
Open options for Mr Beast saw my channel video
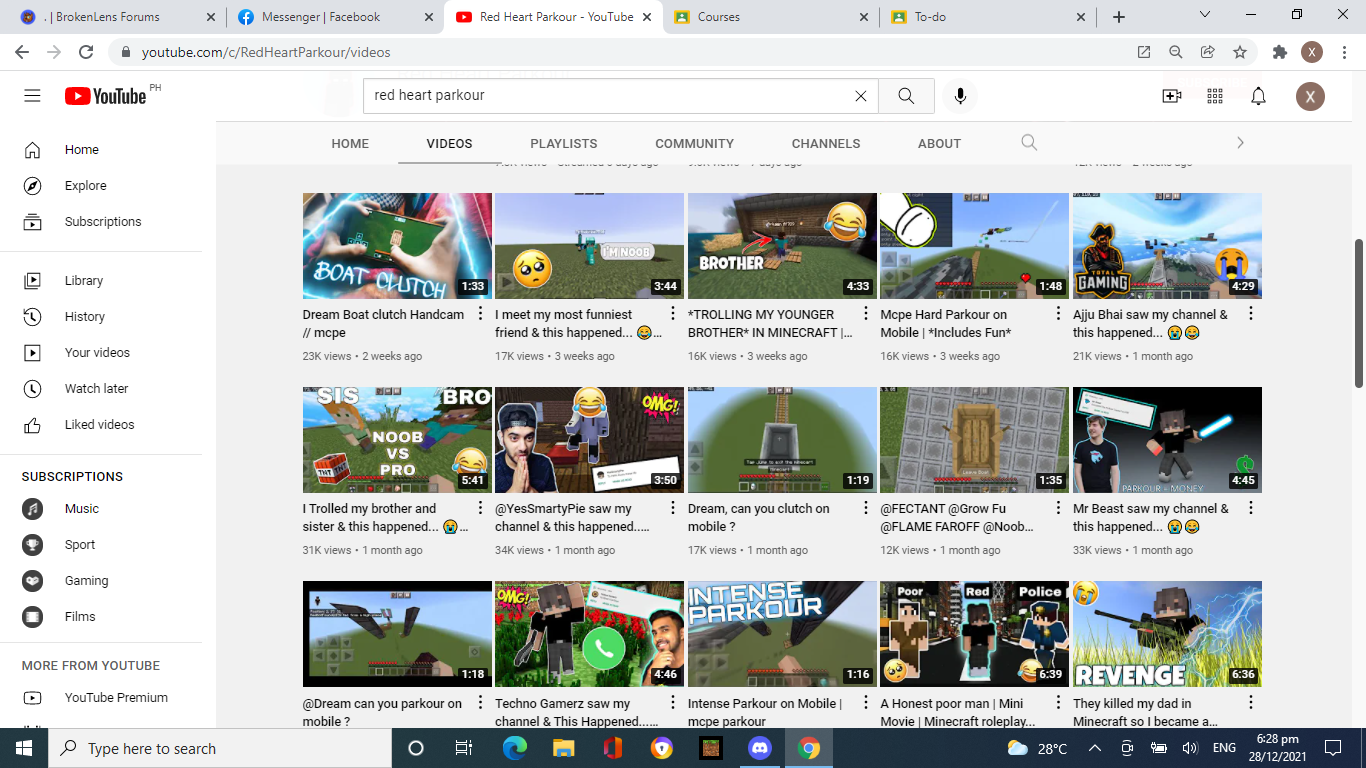[1251, 508]
